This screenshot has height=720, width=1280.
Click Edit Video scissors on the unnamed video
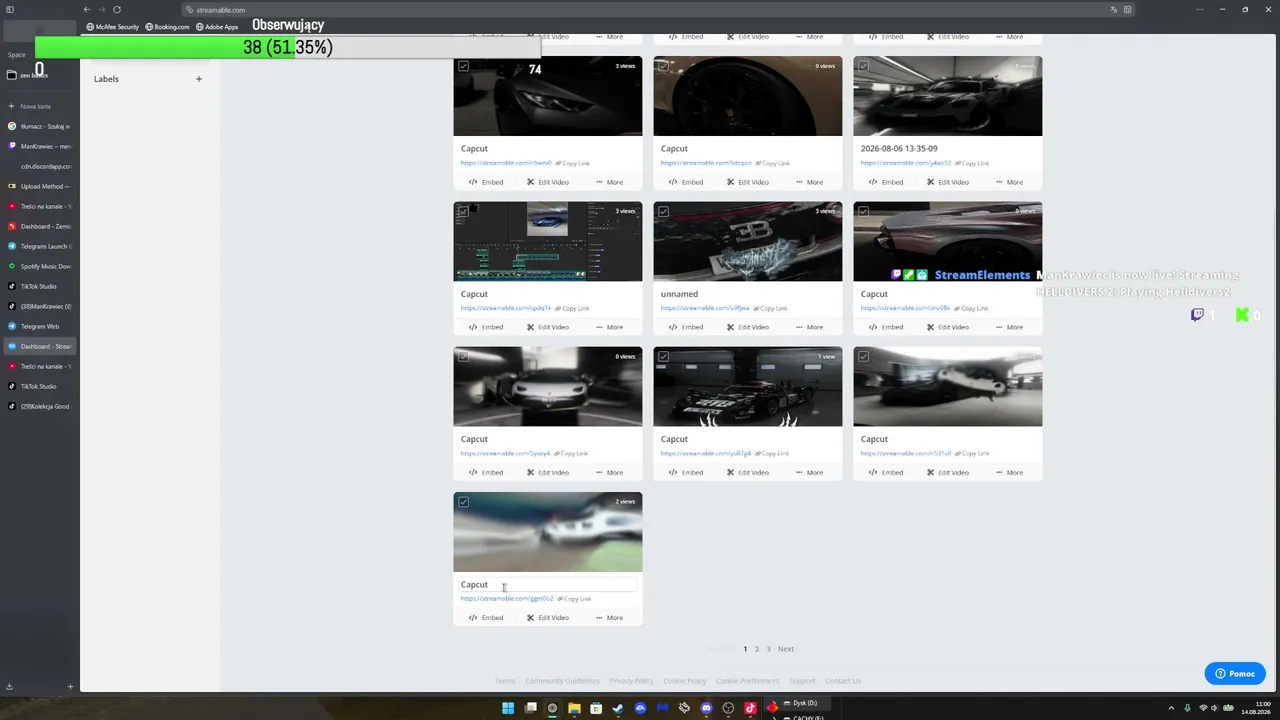pyautogui.click(x=747, y=327)
